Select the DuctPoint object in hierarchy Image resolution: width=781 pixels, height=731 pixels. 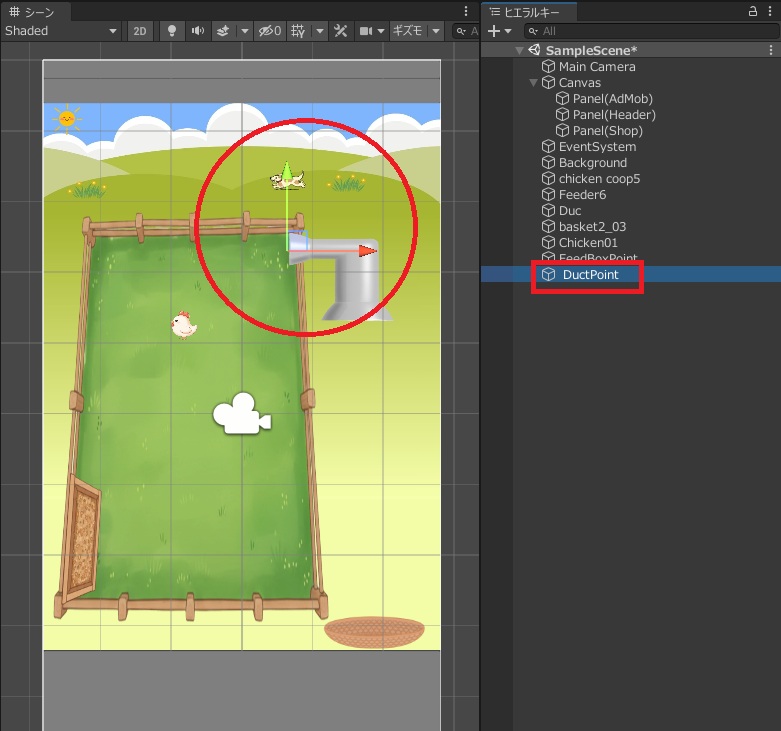(x=590, y=275)
